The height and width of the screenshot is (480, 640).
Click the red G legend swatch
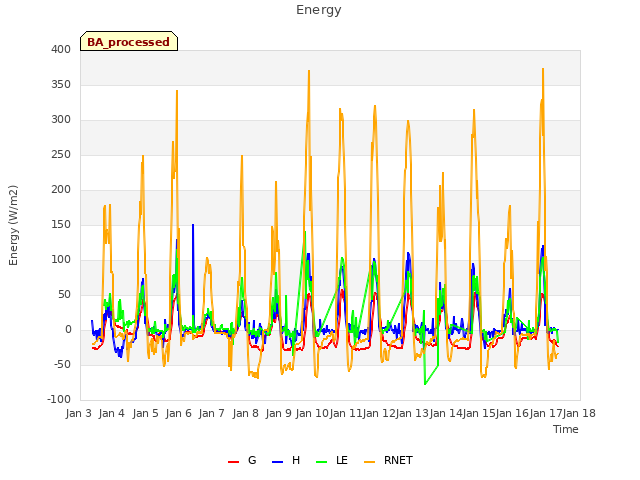tap(233, 462)
